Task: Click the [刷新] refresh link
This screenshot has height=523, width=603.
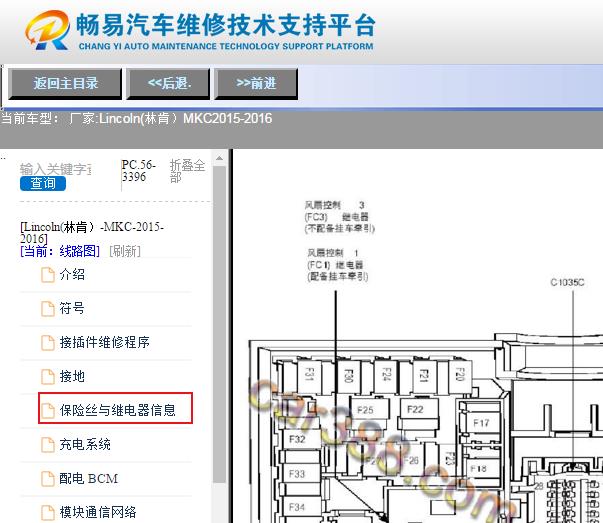Action: point(125,251)
